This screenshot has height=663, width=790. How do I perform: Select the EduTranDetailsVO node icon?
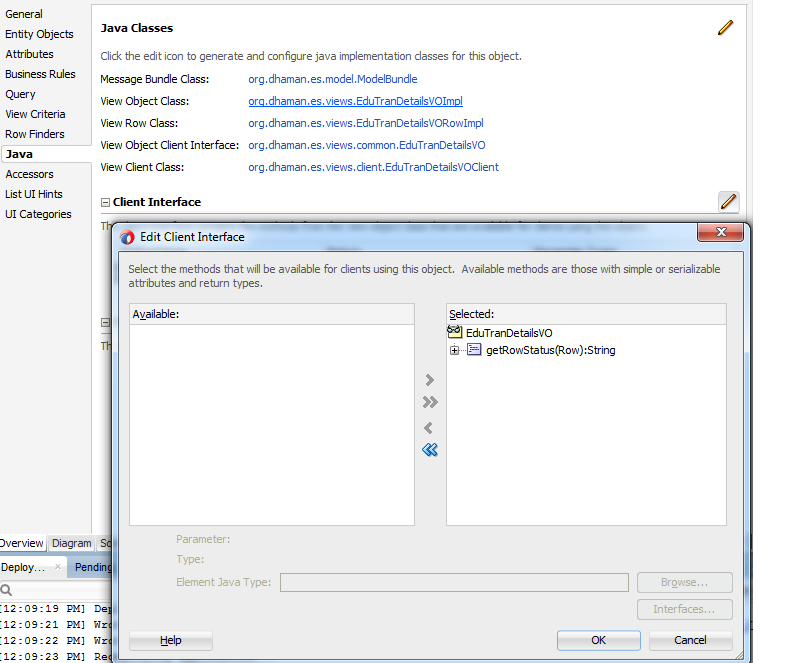pyautogui.click(x=455, y=332)
